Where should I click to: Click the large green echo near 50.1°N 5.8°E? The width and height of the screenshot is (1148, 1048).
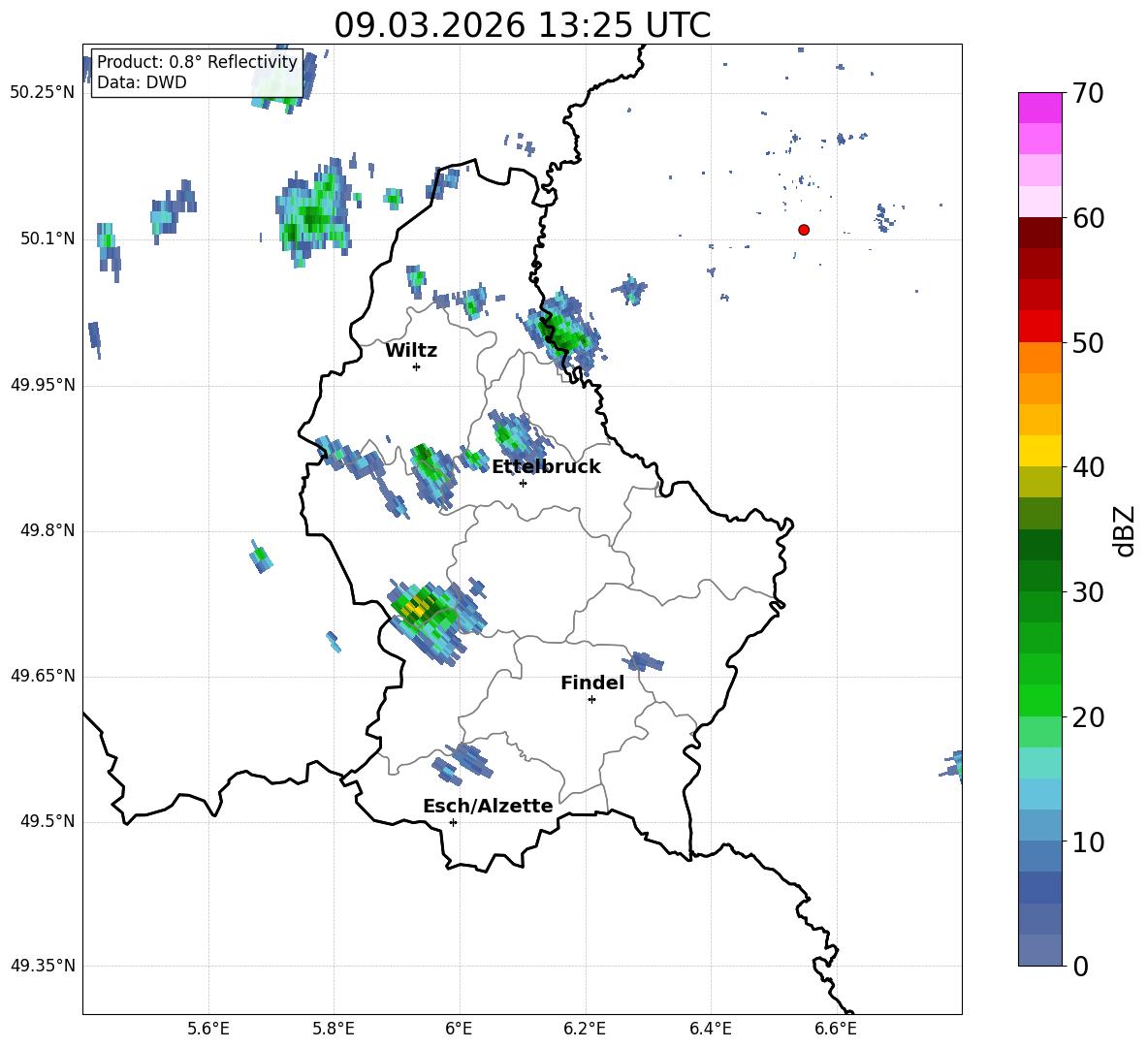point(315,212)
